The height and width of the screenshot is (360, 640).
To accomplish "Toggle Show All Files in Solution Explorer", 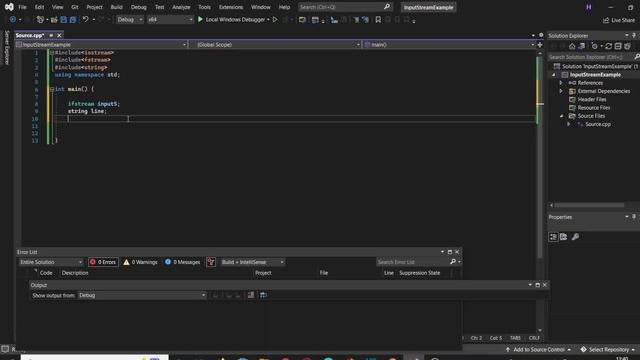I will [627, 46].
